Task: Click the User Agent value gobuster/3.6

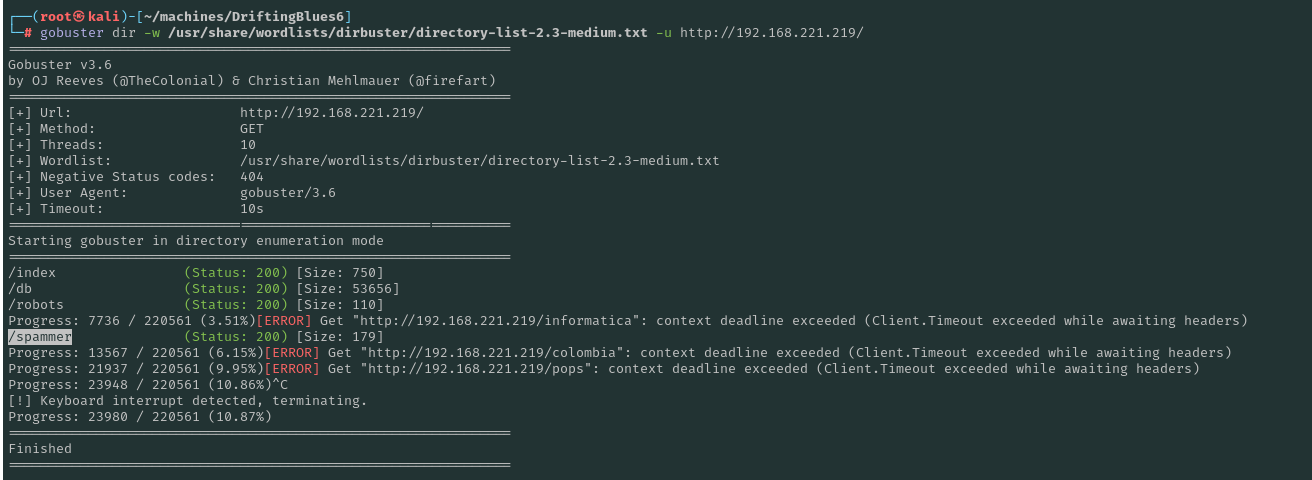Action: click(288, 193)
